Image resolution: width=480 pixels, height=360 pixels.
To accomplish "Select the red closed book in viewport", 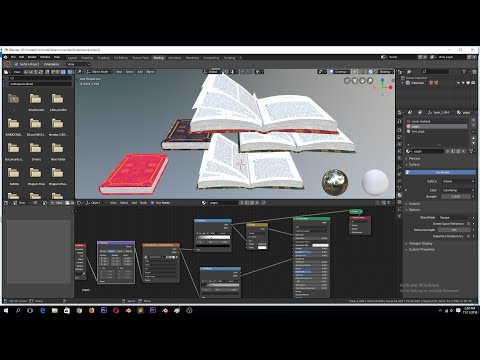I will pyautogui.click(x=134, y=174).
